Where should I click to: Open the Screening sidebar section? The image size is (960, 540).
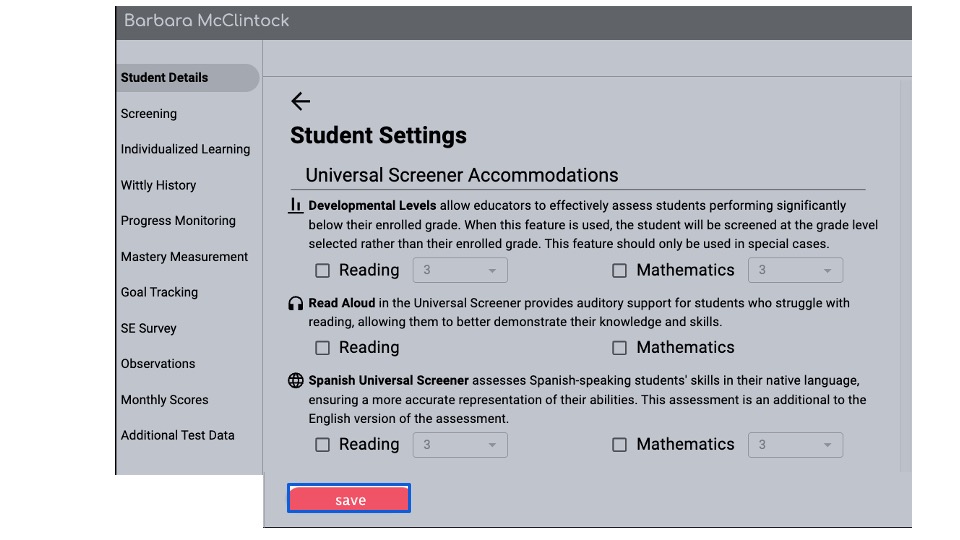(x=149, y=114)
